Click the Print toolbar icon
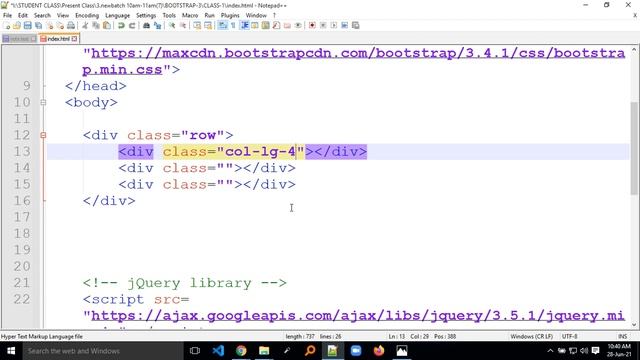 point(71,25)
